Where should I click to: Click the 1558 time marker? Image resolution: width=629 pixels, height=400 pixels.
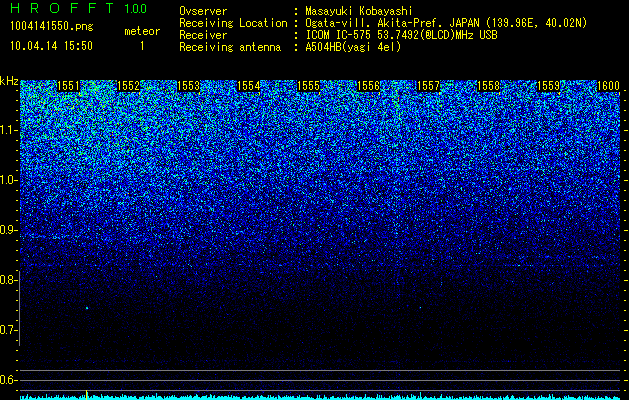click(x=489, y=86)
